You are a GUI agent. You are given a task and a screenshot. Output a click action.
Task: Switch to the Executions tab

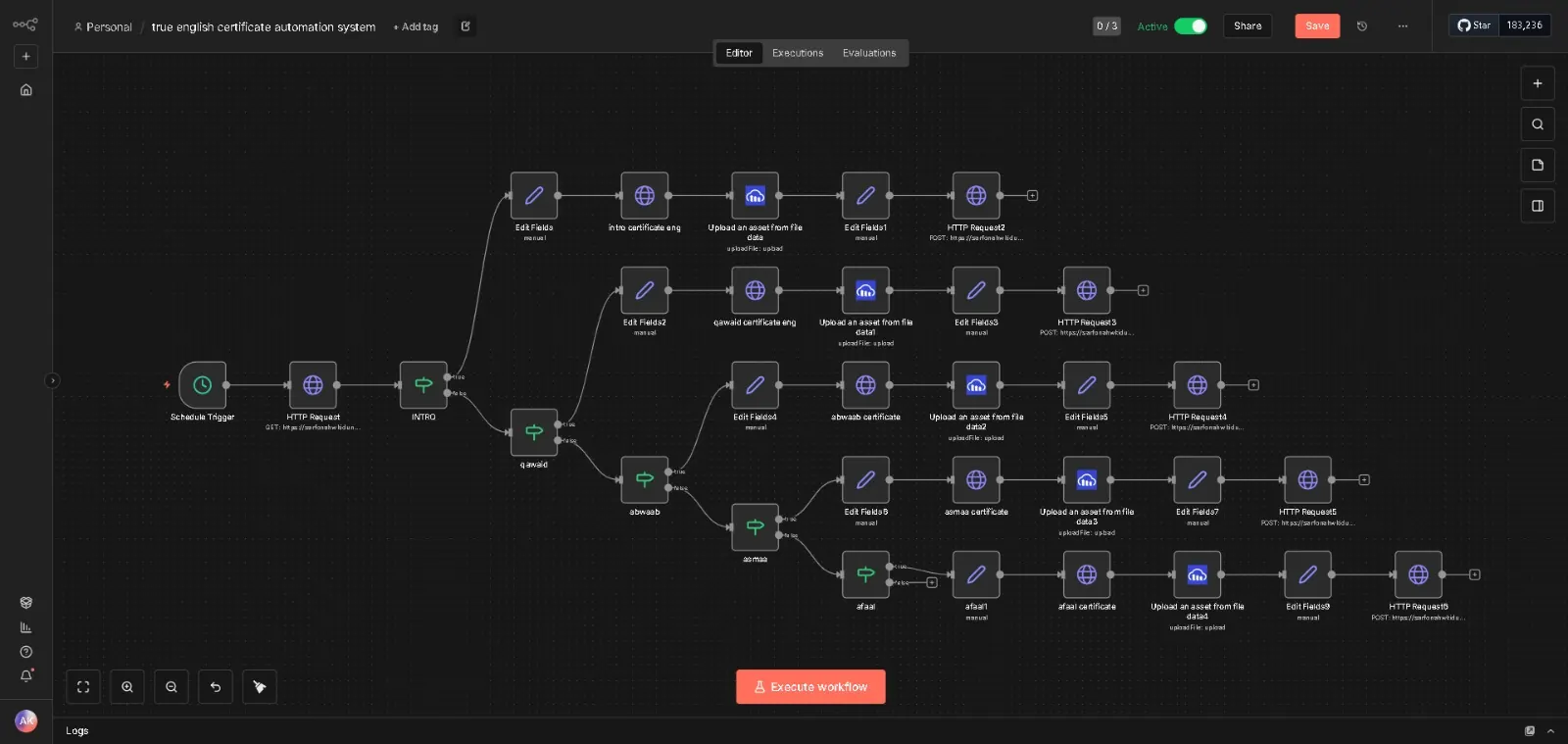tap(798, 53)
